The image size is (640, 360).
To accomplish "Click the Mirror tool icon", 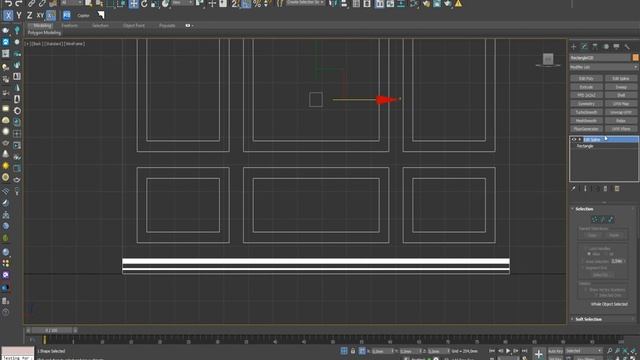I will coord(333,4).
